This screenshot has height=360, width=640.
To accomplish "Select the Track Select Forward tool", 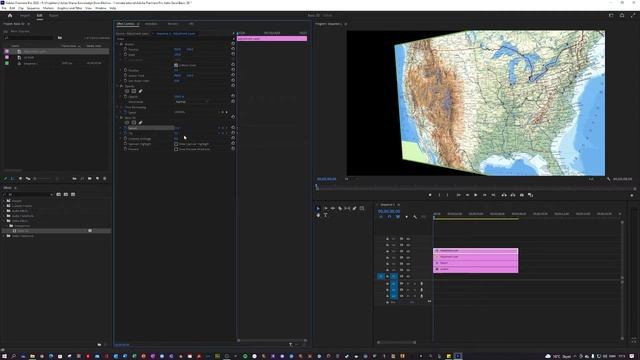I will tap(325, 209).
